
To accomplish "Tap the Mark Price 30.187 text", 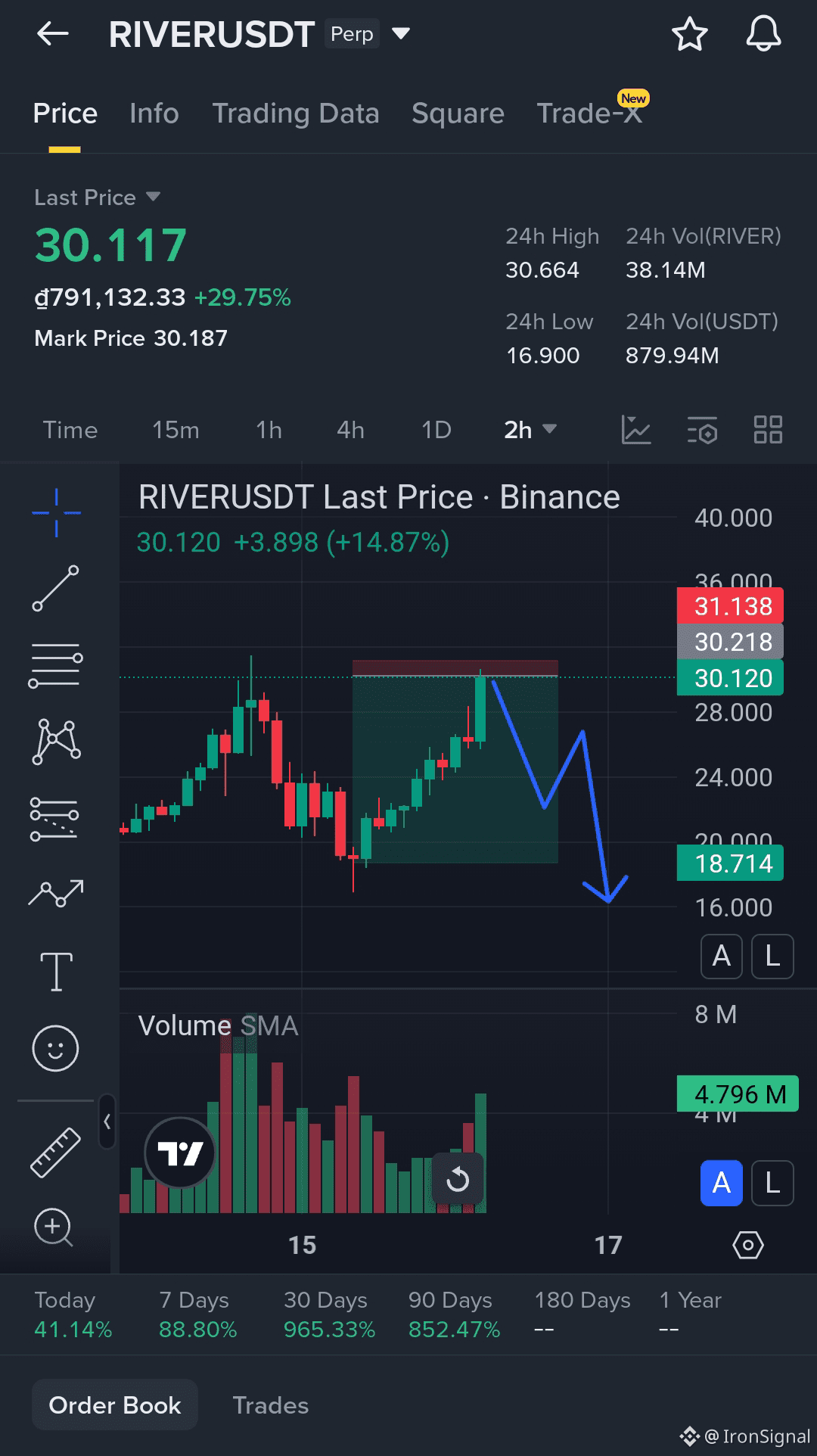I will pos(131,338).
